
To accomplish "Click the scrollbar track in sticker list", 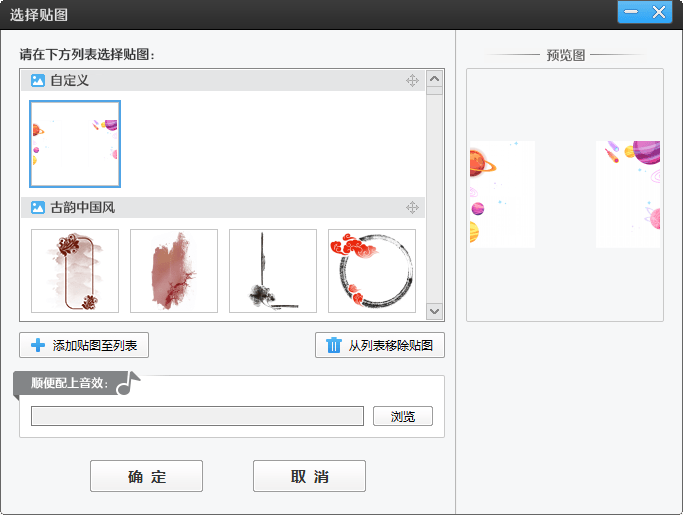I will 434,199.
